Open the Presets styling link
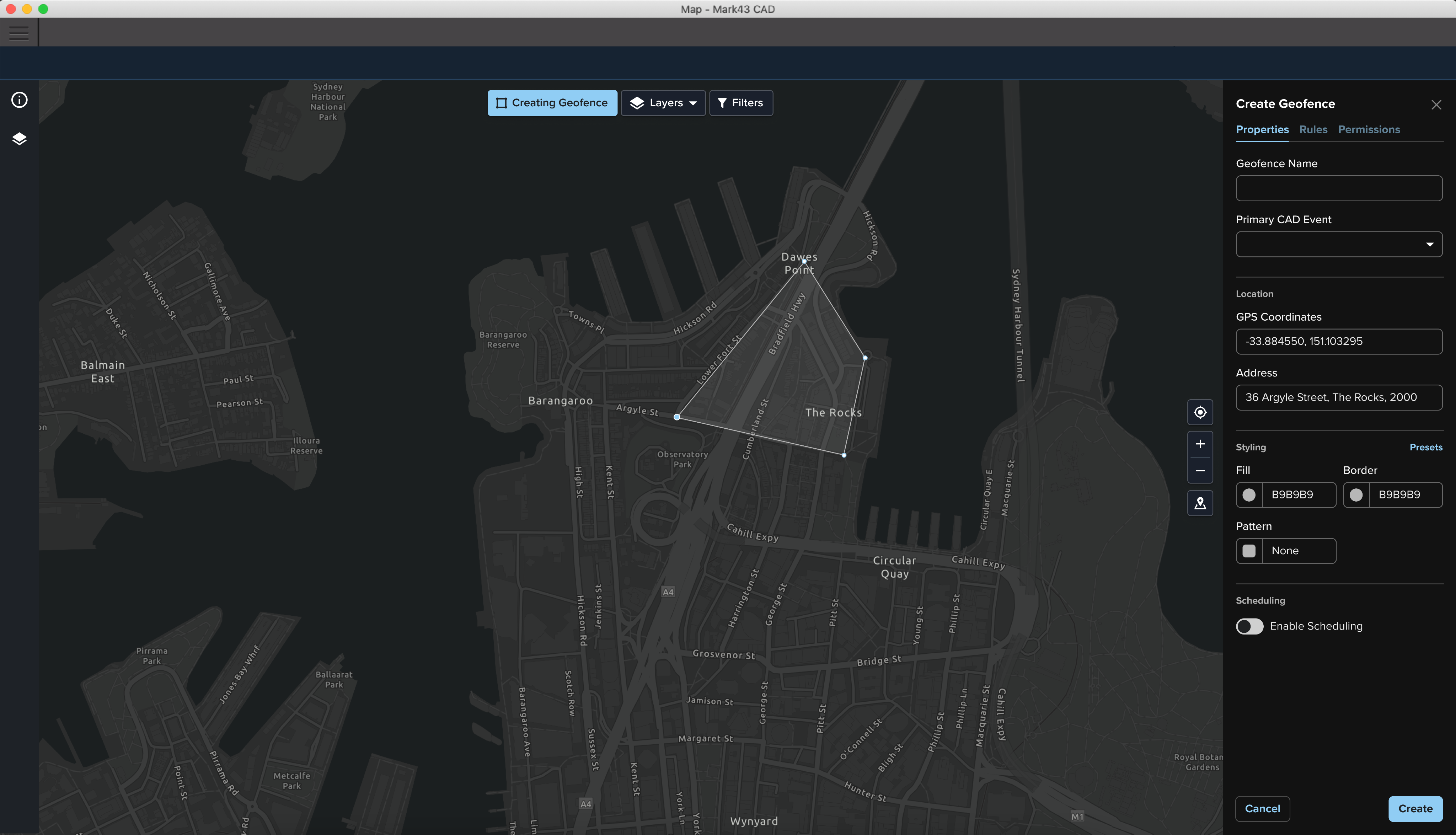This screenshot has height=835, width=1456. 1425,447
